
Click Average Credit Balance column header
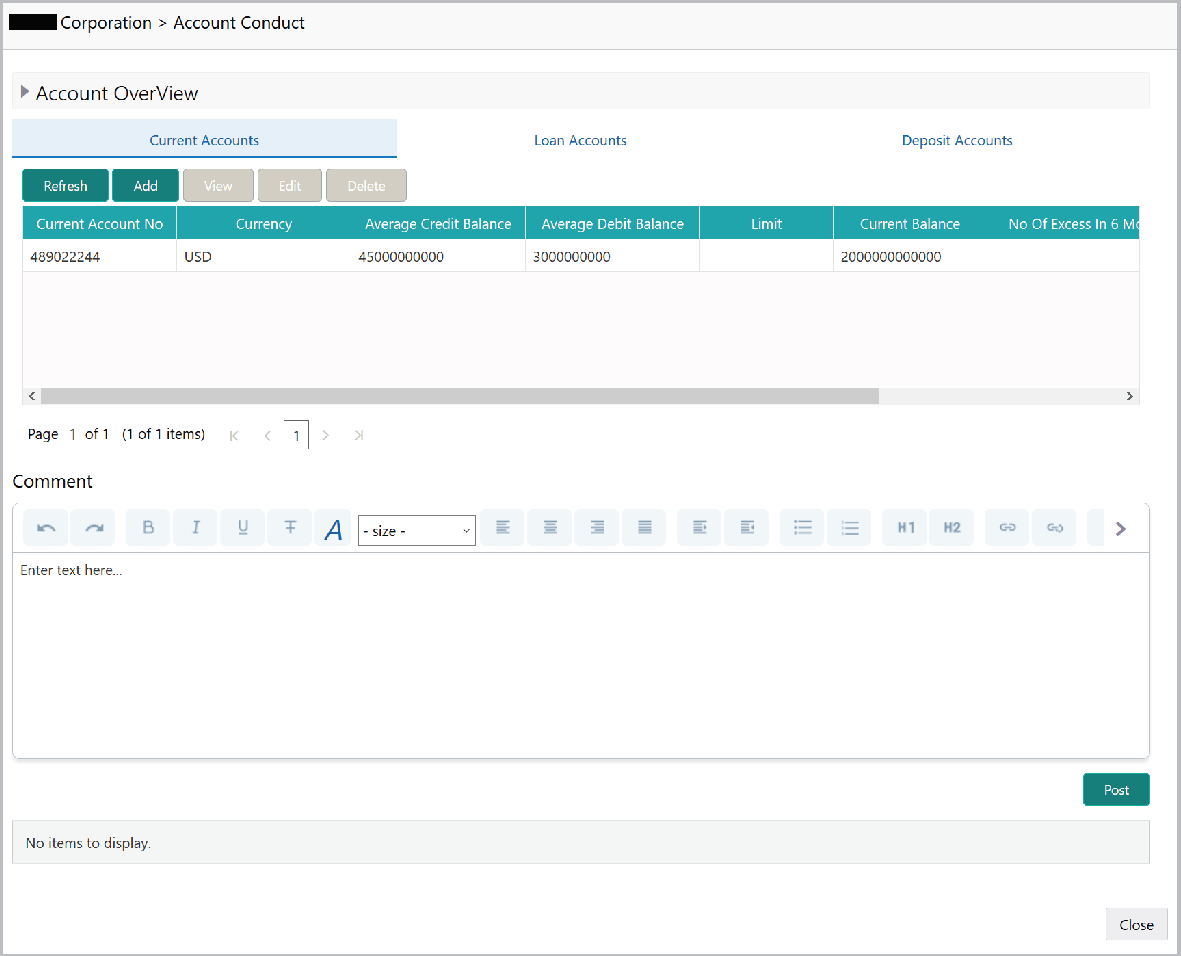pos(438,224)
